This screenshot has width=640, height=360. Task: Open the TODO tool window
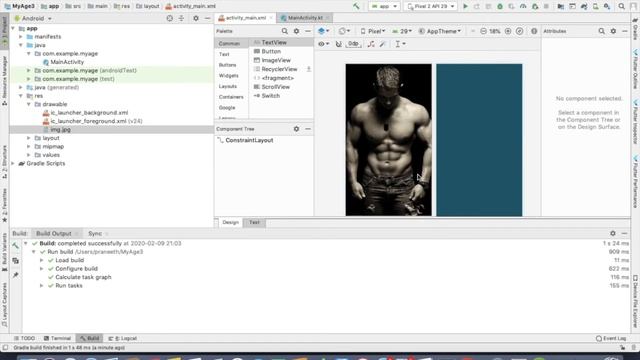(24, 338)
